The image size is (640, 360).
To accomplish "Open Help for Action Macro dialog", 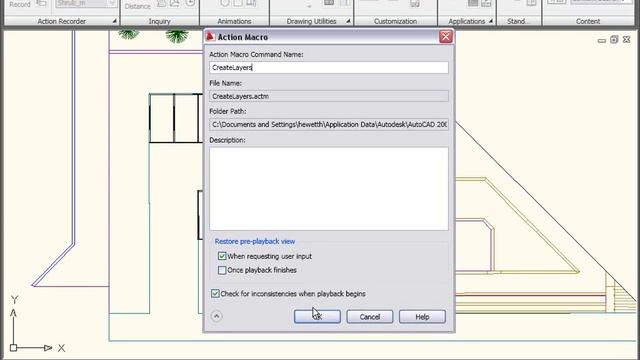I will coord(422,317).
